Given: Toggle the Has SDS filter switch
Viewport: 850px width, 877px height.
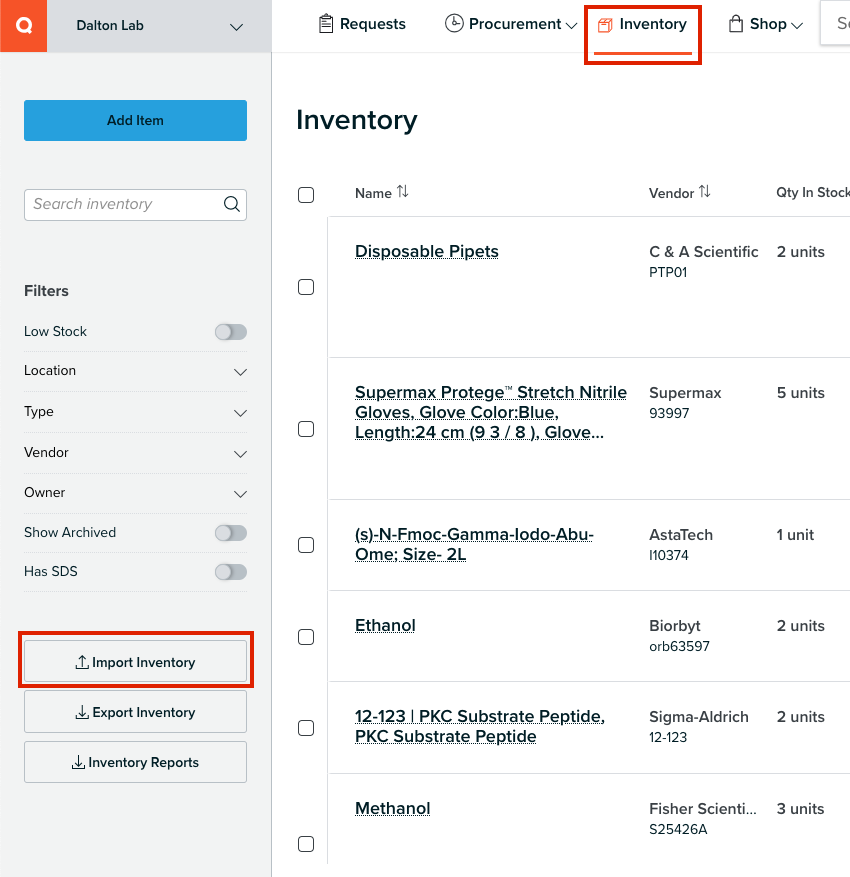Looking at the screenshot, I should pos(231,572).
